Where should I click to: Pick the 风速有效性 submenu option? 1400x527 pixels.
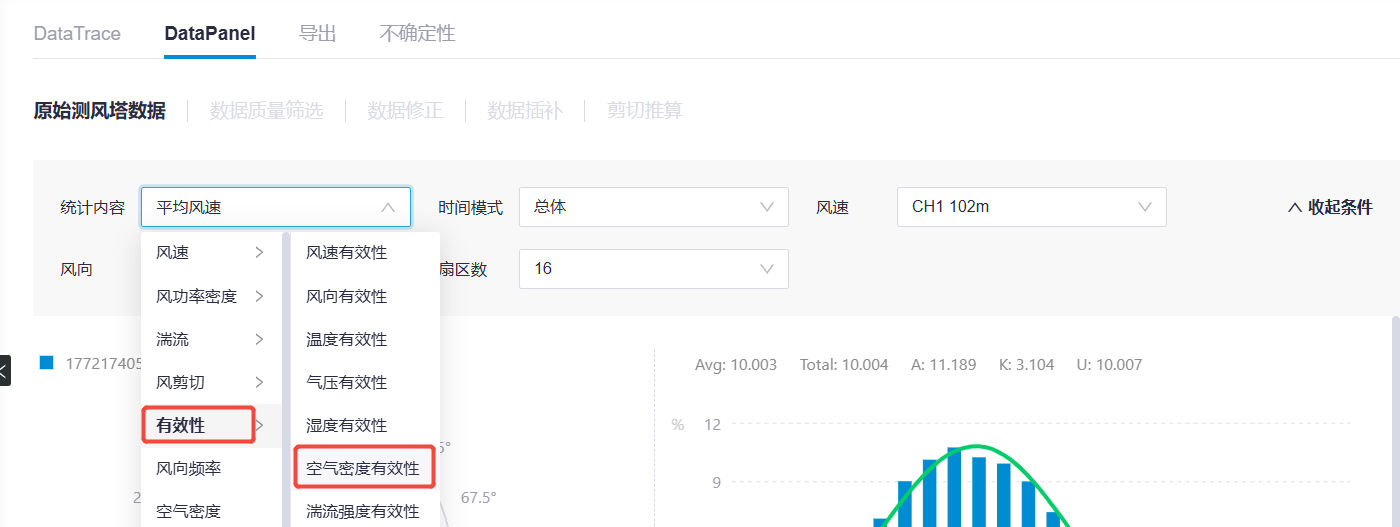pos(346,253)
